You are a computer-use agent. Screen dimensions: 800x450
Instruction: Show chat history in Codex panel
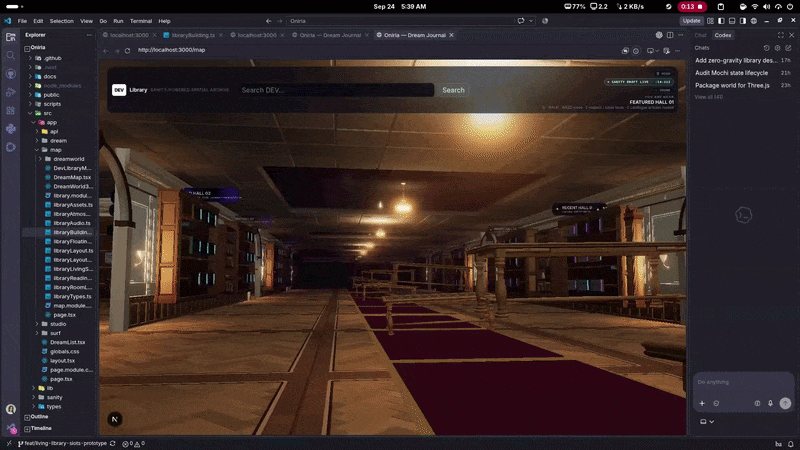pos(766,48)
